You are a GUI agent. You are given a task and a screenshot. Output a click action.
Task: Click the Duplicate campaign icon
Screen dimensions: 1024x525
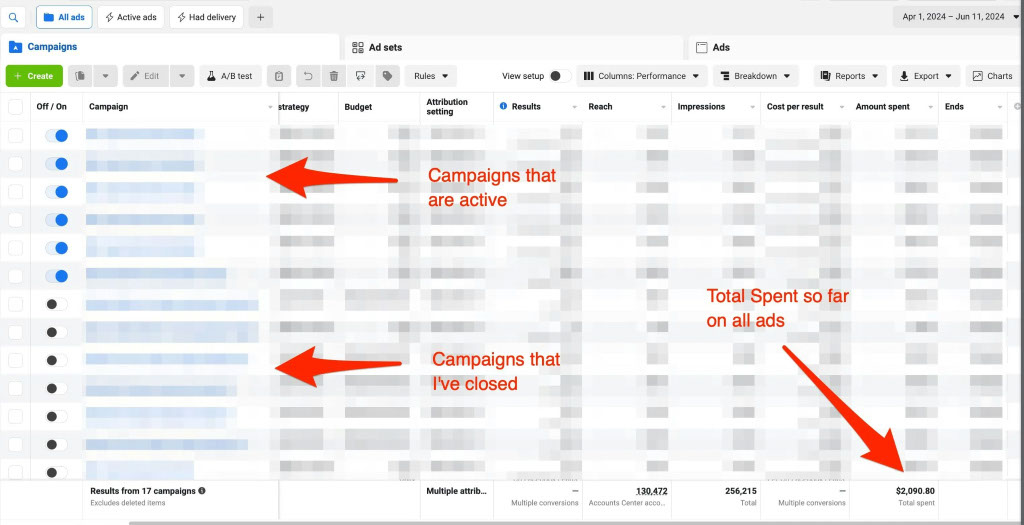coord(80,76)
